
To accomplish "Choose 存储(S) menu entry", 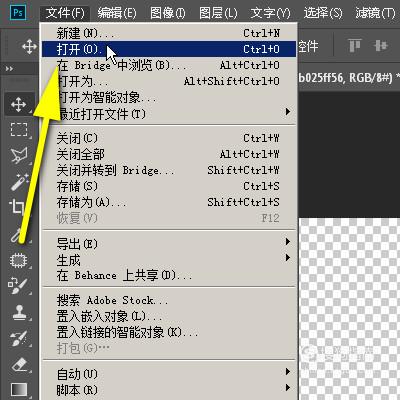I will pyautogui.click(x=169, y=186).
